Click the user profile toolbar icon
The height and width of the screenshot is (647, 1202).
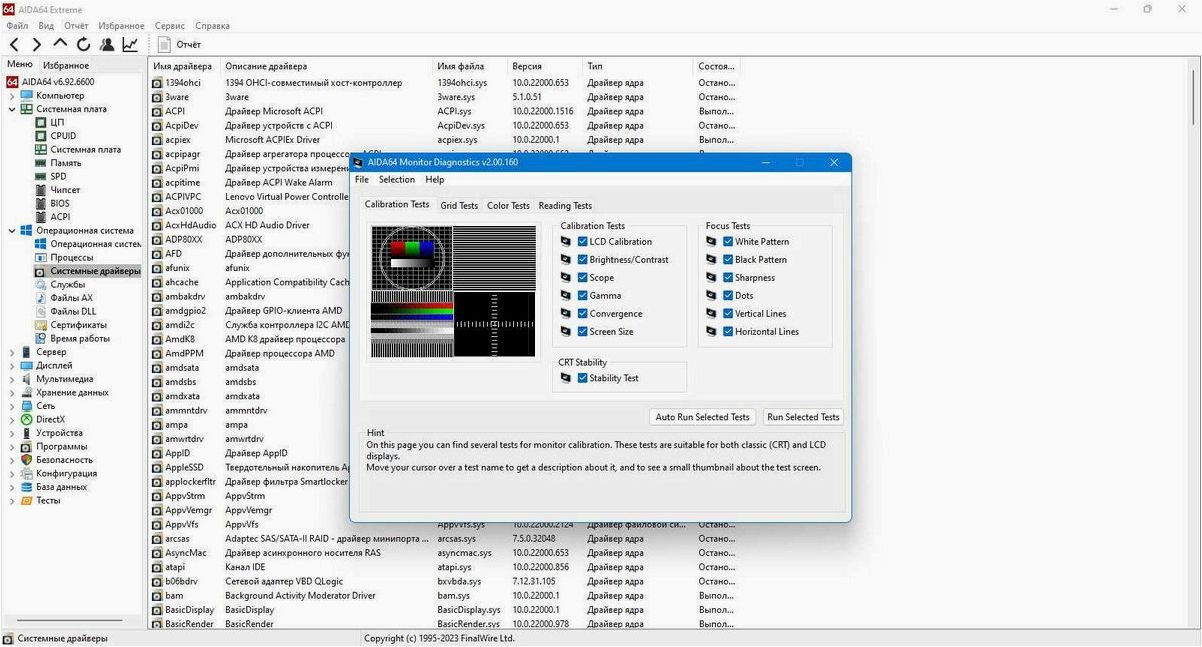tap(107, 45)
